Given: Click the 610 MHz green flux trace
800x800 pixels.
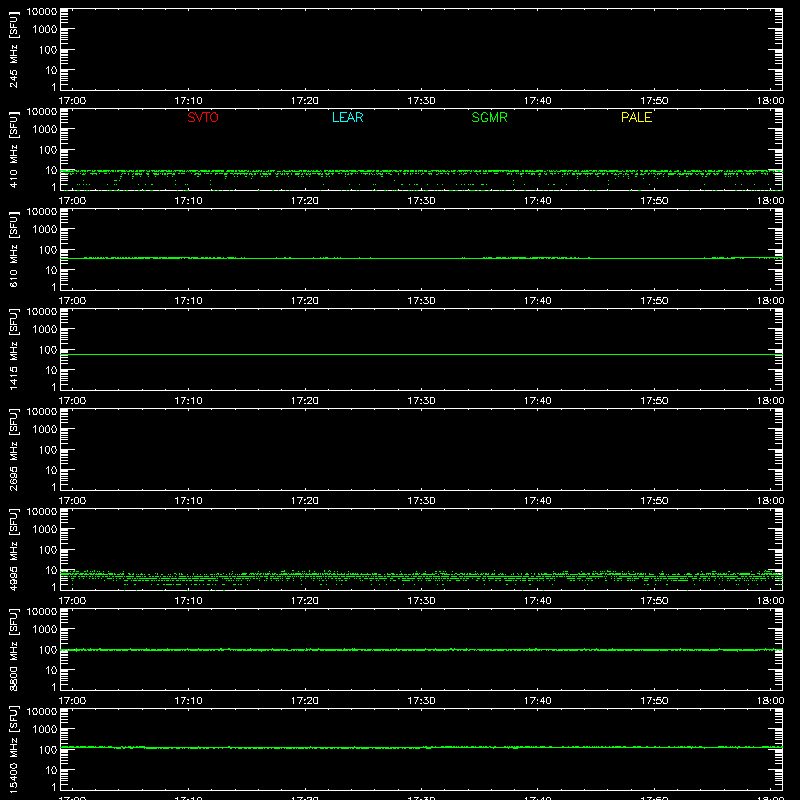Looking at the screenshot, I should click(x=421, y=258).
